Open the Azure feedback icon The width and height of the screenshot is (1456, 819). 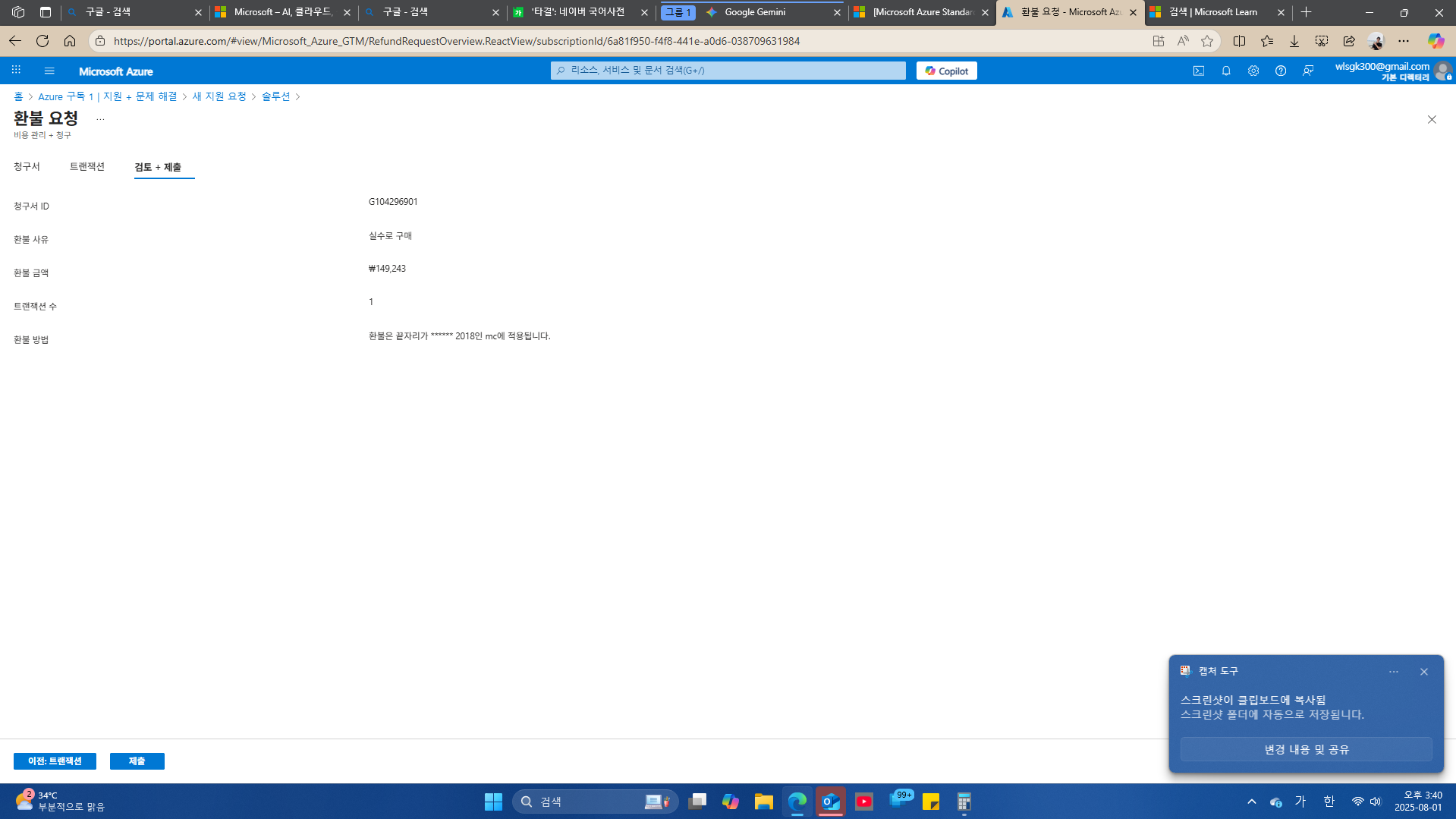(1309, 70)
